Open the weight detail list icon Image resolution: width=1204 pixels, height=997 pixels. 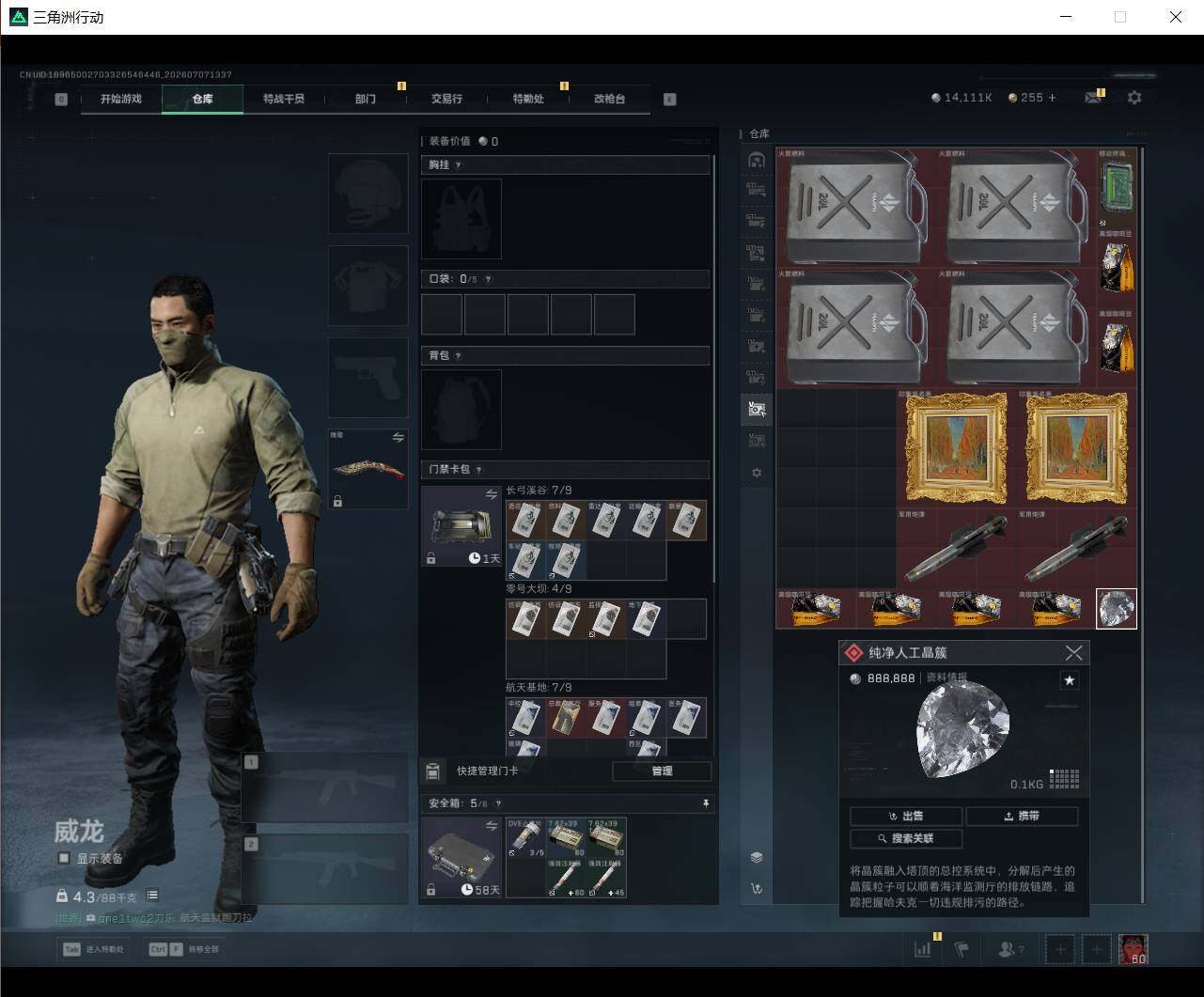(152, 896)
